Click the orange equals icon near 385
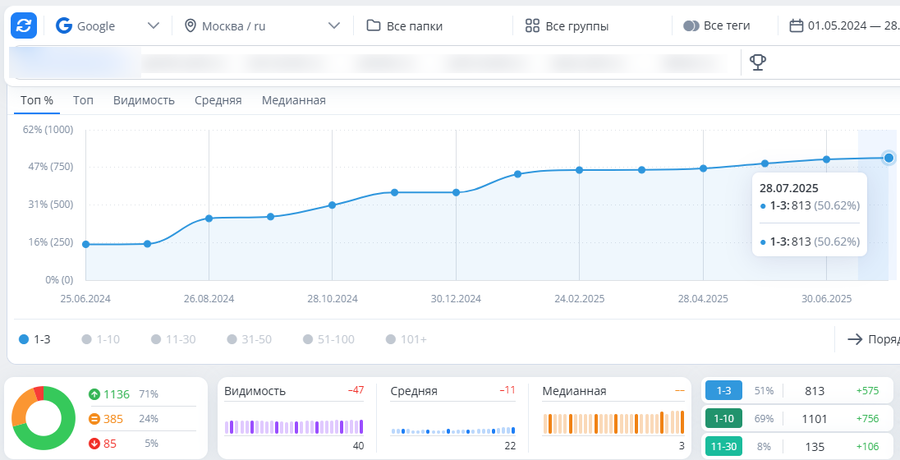This screenshot has width=900, height=460. coord(94,419)
